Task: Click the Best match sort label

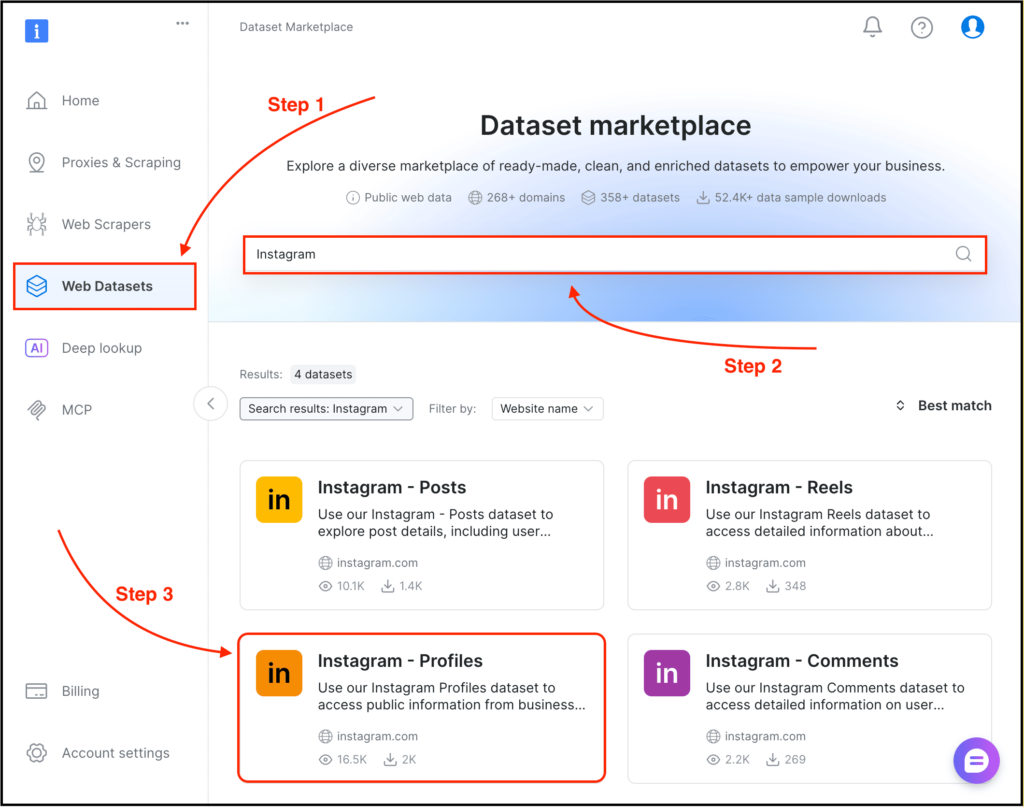Action: point(955,405)
